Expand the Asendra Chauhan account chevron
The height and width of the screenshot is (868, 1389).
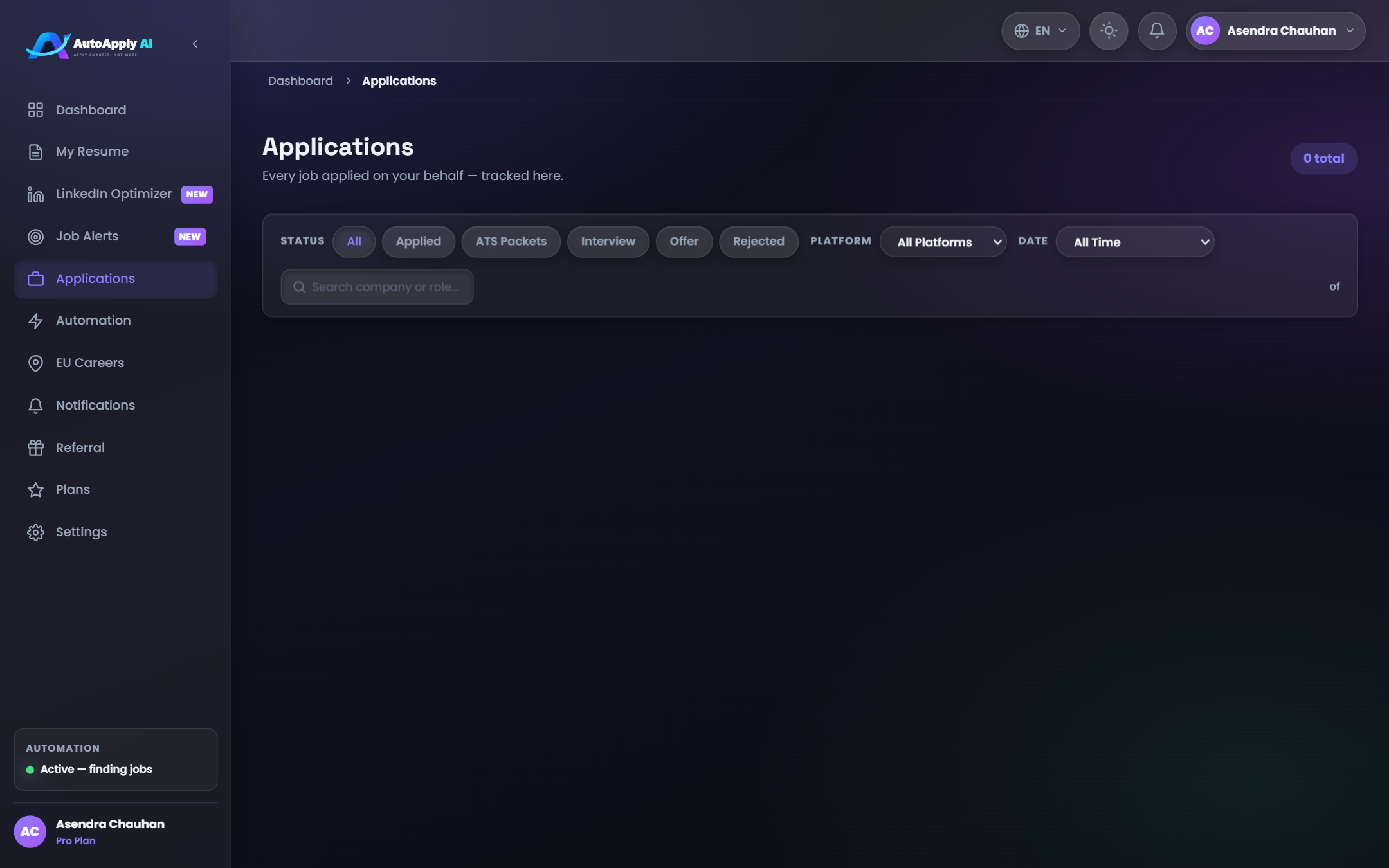(1350, 31)
